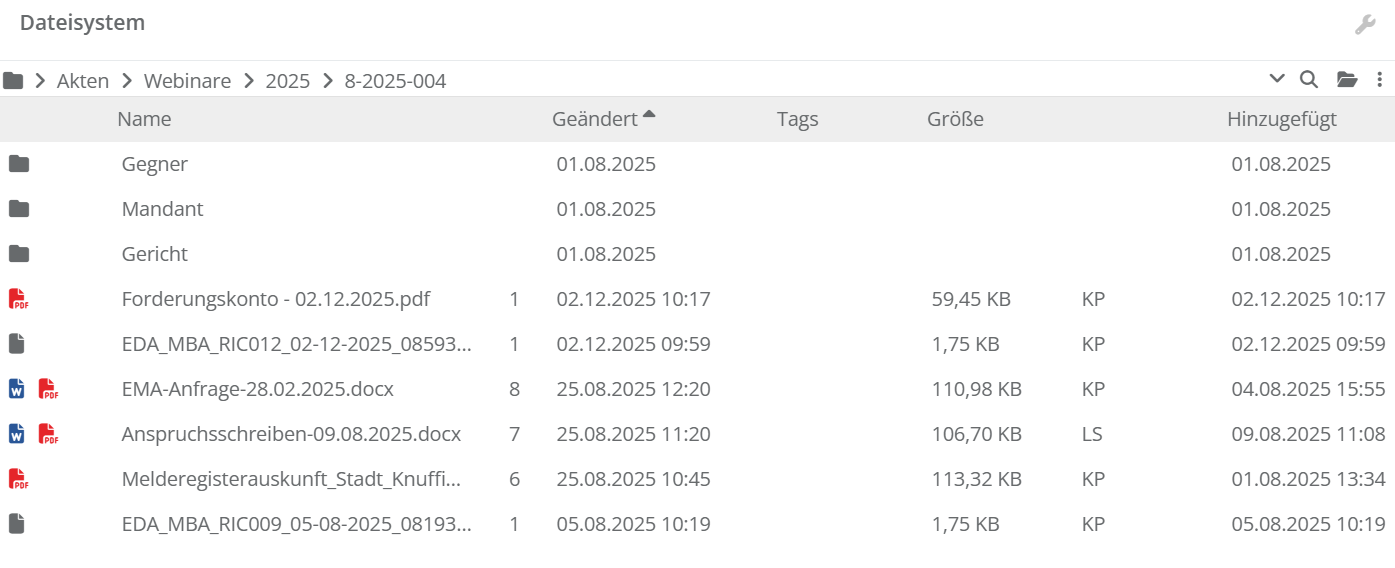Click the wrench settings icon
The height and width of the screenshot is (568, 1395).
click(x=1365, y=25)
